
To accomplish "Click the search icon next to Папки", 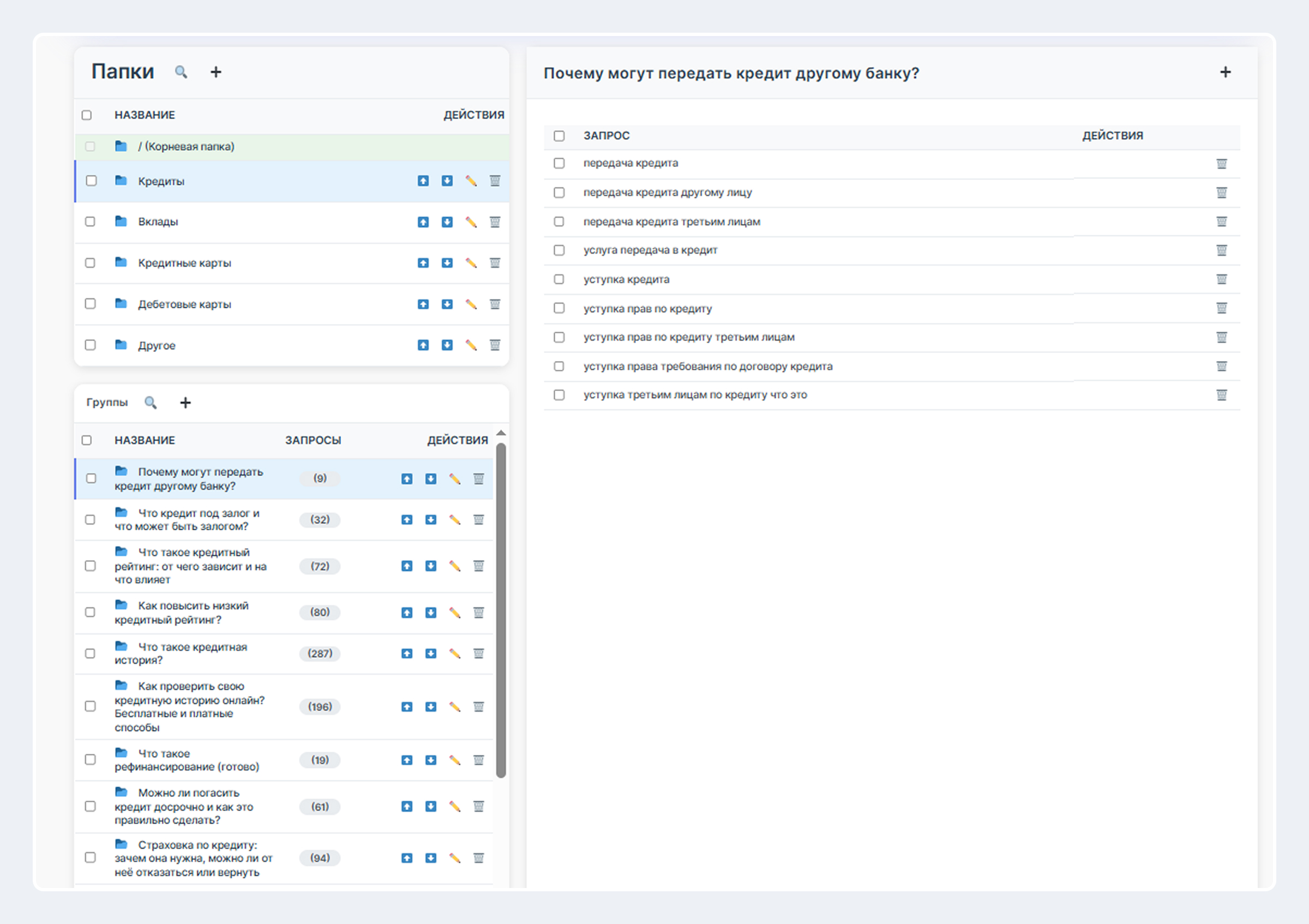I will click(181, 72).
